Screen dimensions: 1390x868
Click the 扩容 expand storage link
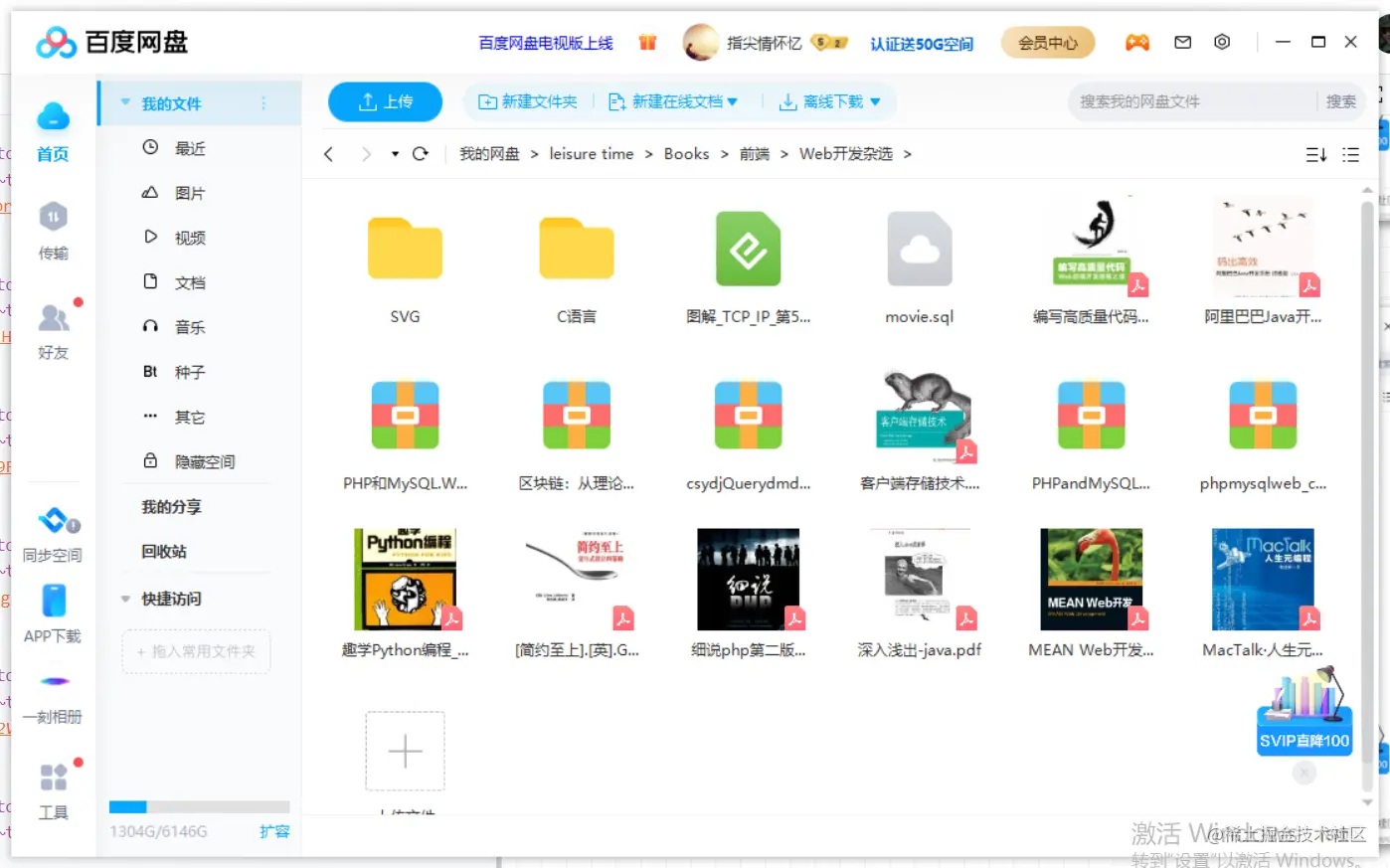(x=274, y=831)
